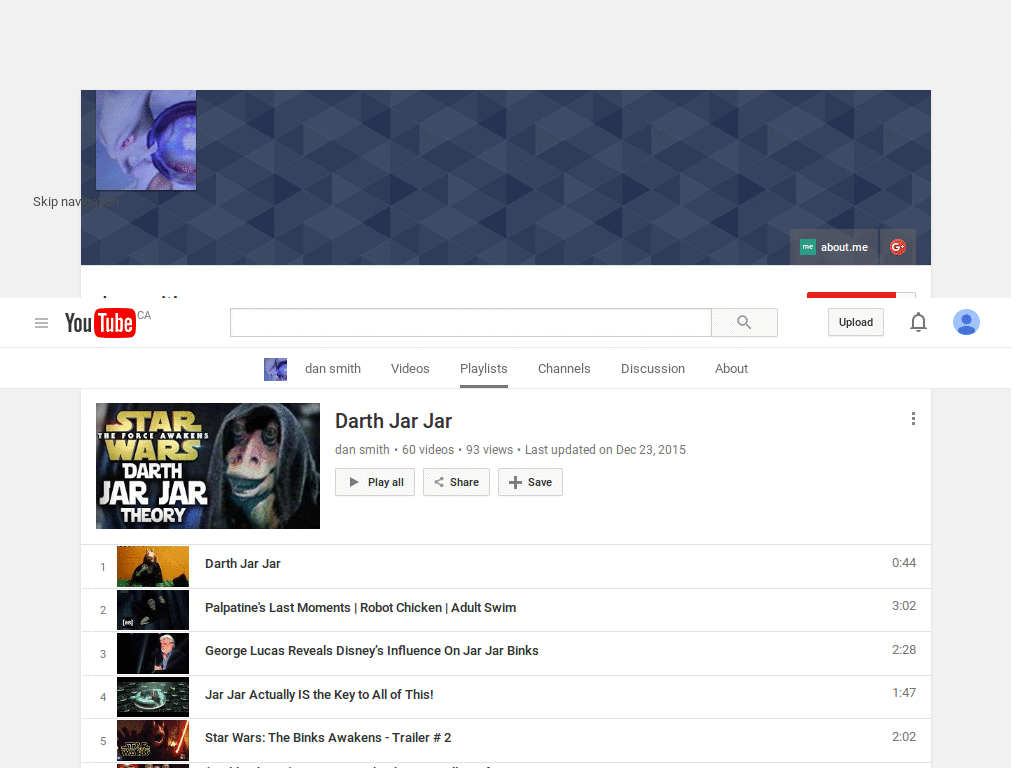The image size is (1024, 768).
Task: Click the 3:02 duration text
Action: [x=904, y=606]
